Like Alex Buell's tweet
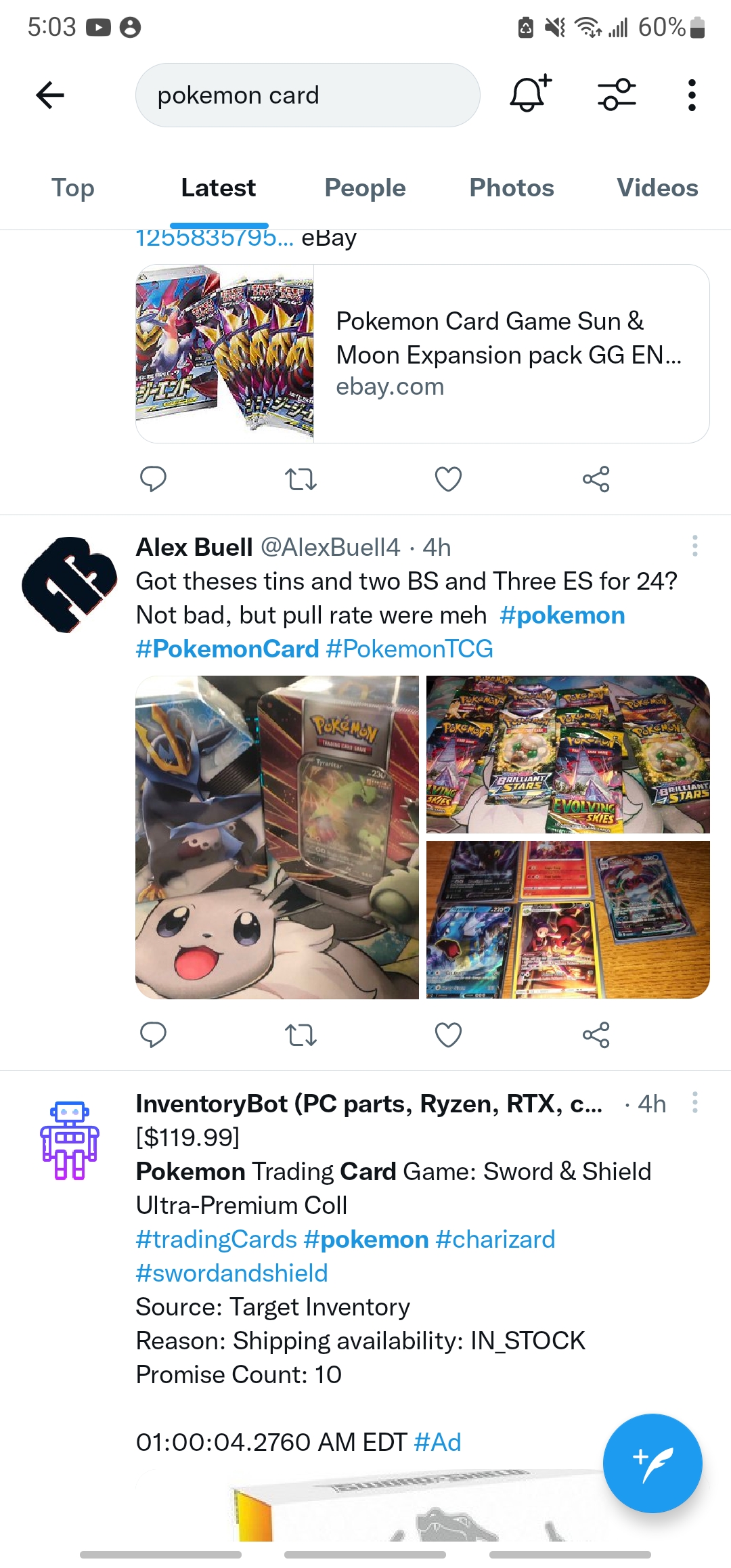Image resolution: width=731 pixels, height=1568 pixels. click(x=448, y=1035)
